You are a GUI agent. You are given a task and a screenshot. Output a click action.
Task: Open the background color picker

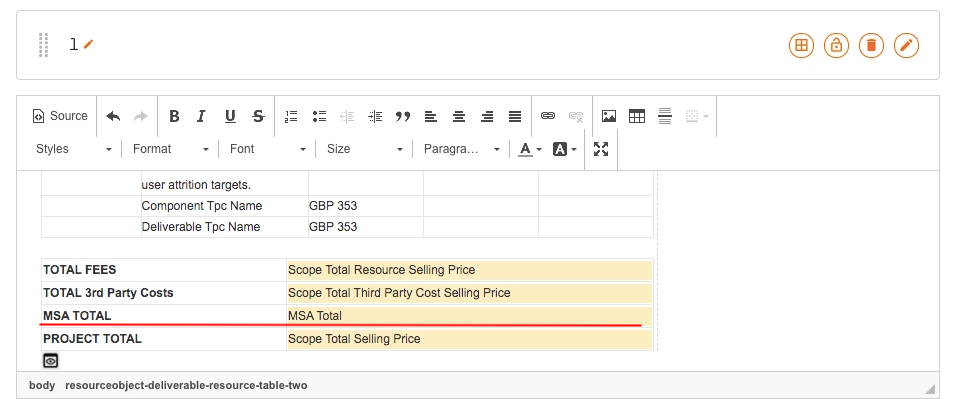coord(565,149)
